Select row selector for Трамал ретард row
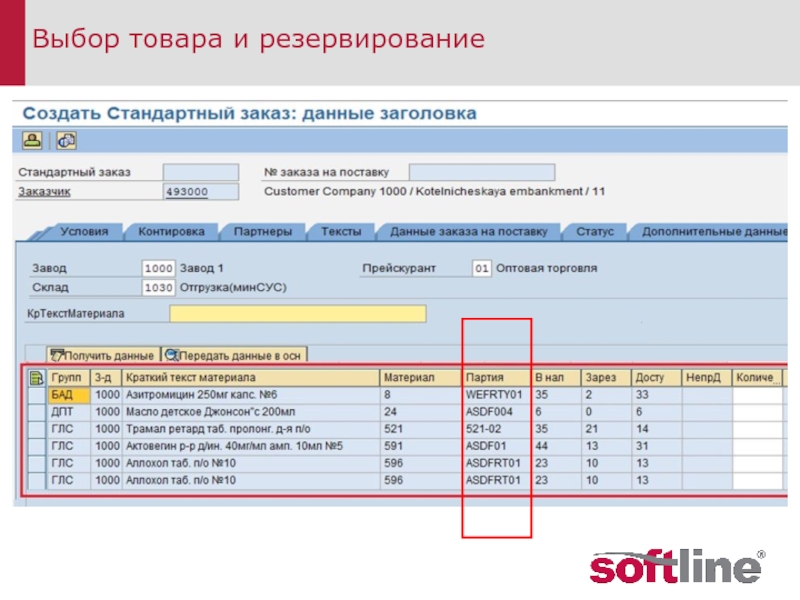The height and width of the screenshot is (600, 800). pyautogui.click(x=37, y=429)
